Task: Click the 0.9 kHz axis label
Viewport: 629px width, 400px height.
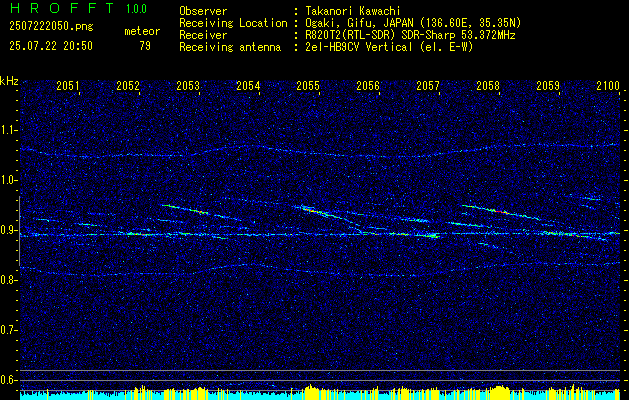Action: pyautogui.click(x=8, y=230)
